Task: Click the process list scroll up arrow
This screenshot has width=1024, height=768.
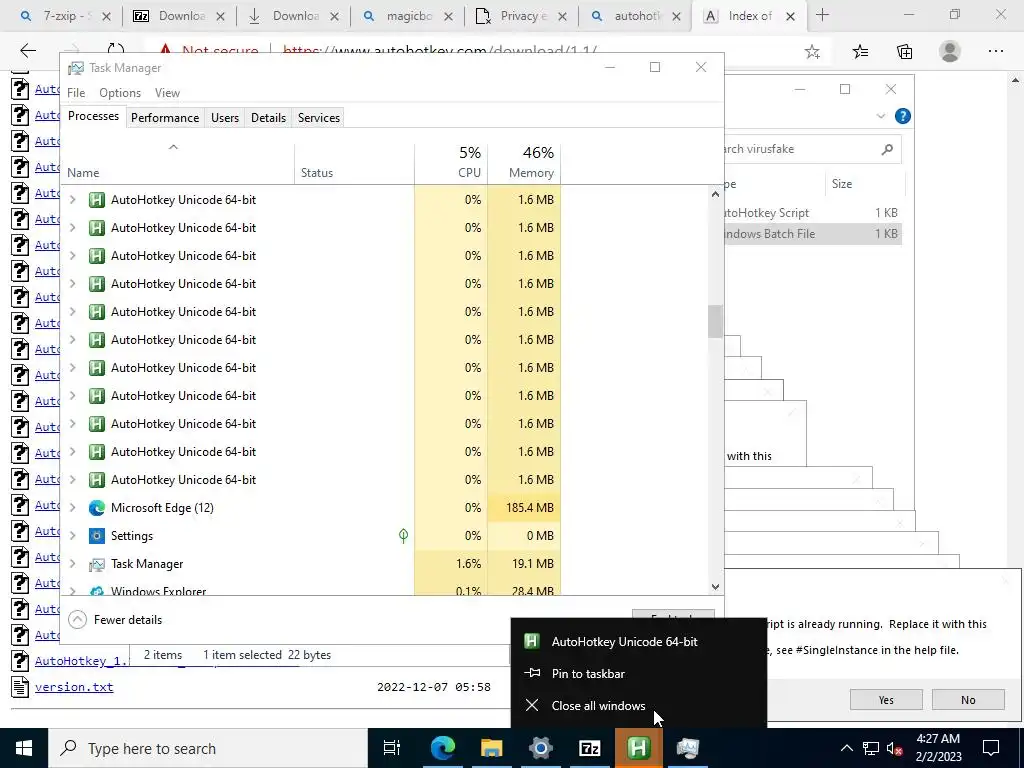Action: (x=715, y=194)
